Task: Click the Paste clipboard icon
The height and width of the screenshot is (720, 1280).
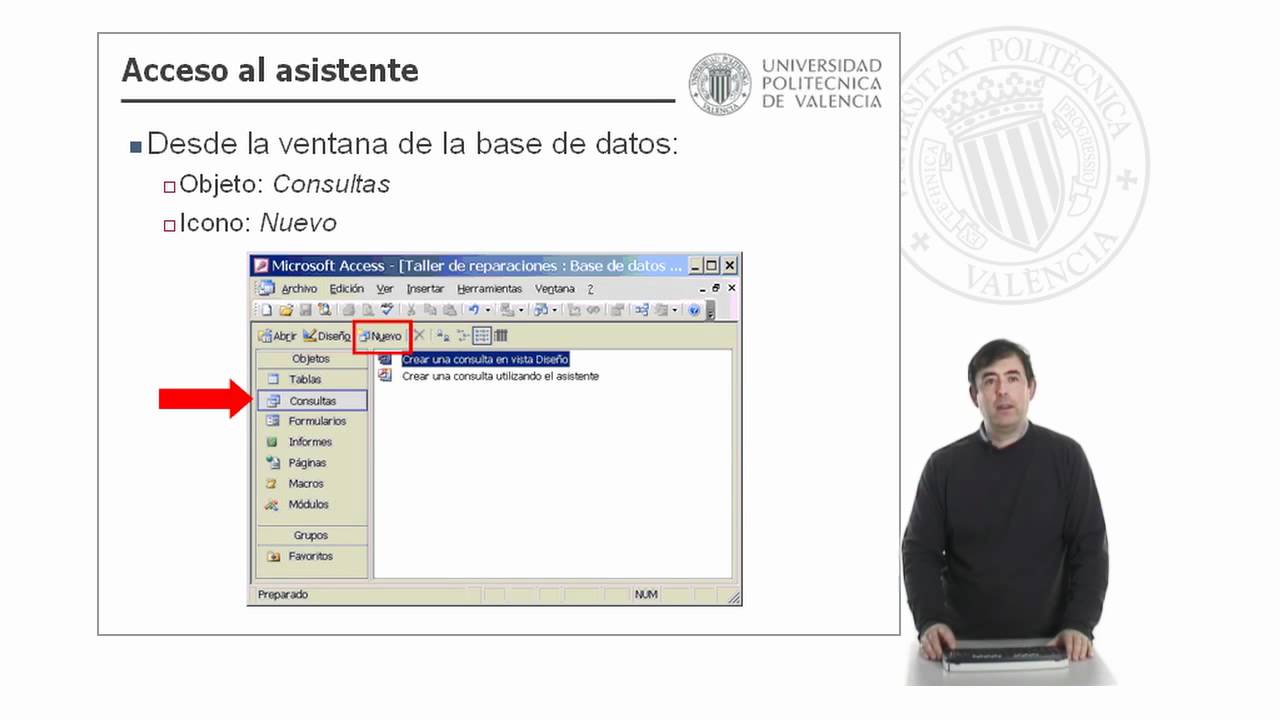Action: (x=449, y=310)
